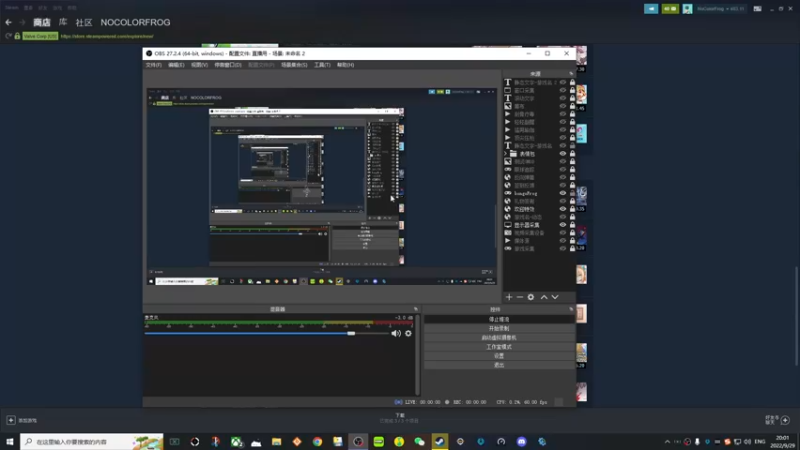Screen dimensions: 800x450
Task: Open File Explorer from the taskbar
Action: click(277, 442)
